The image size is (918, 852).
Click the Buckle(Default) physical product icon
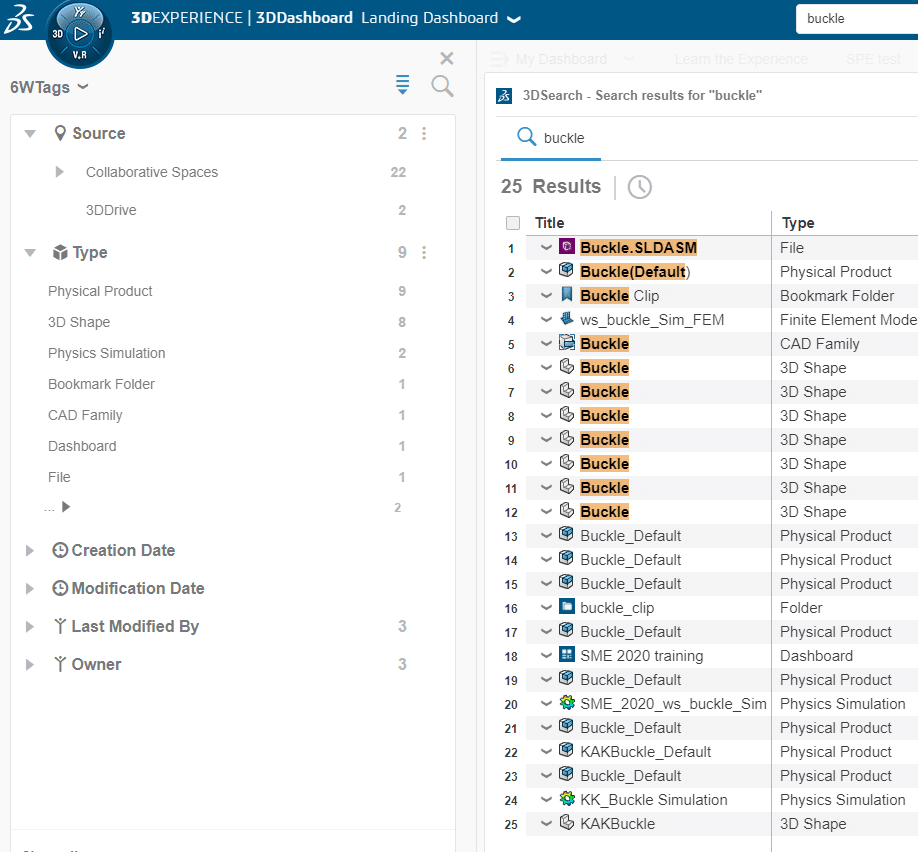(566, 271)
